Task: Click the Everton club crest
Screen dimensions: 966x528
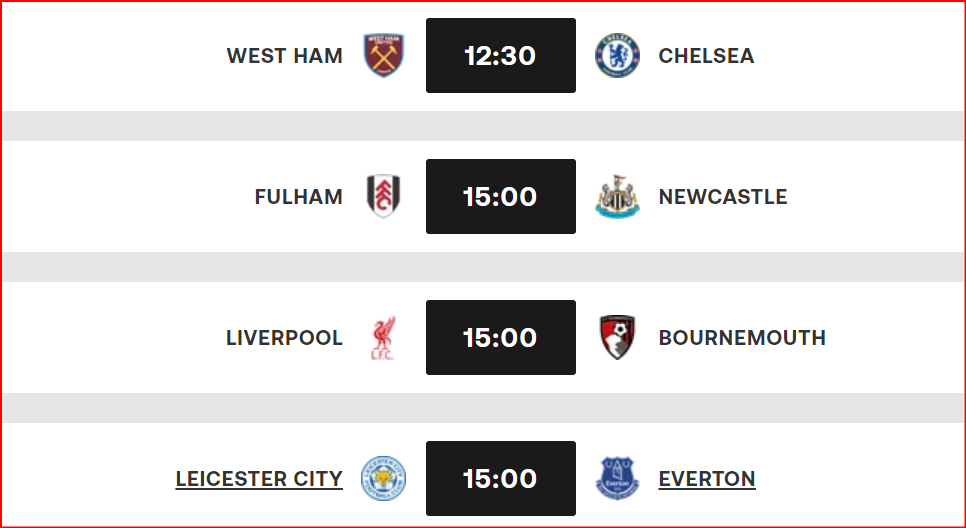Action: point(616,479)
